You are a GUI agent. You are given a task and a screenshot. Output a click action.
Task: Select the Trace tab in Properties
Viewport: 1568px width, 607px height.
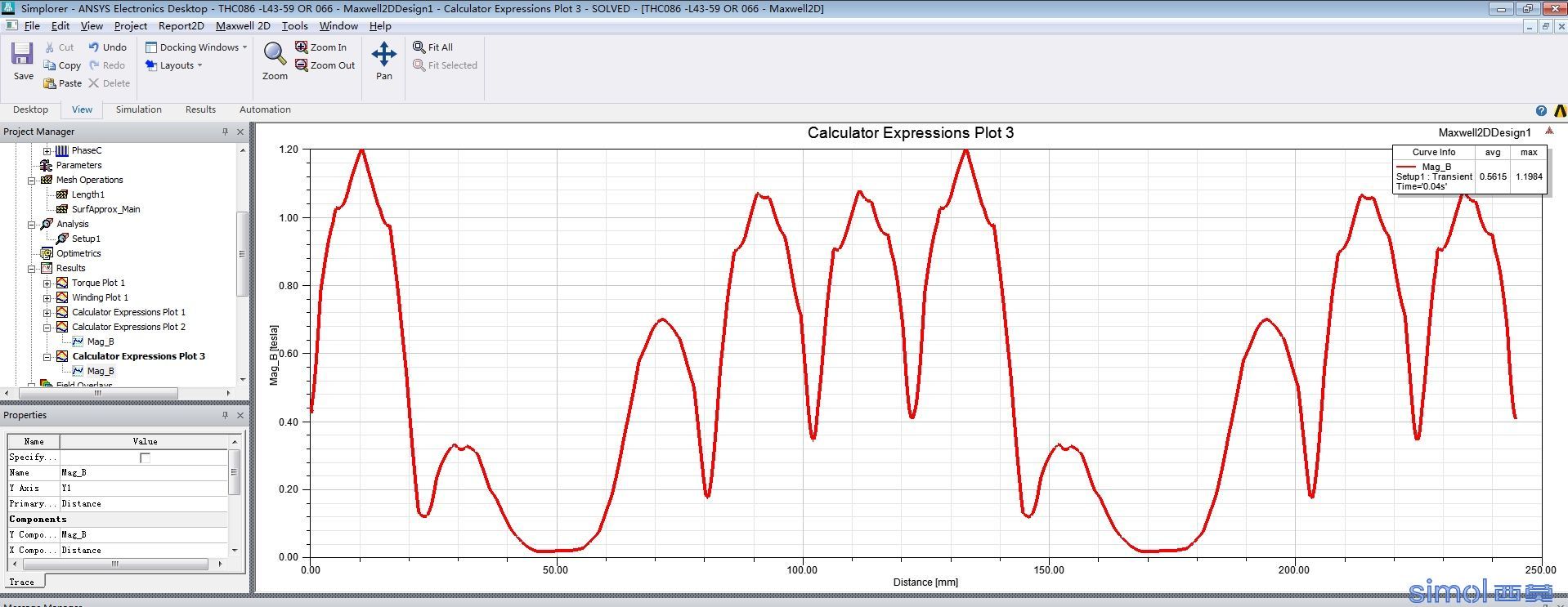22,582
